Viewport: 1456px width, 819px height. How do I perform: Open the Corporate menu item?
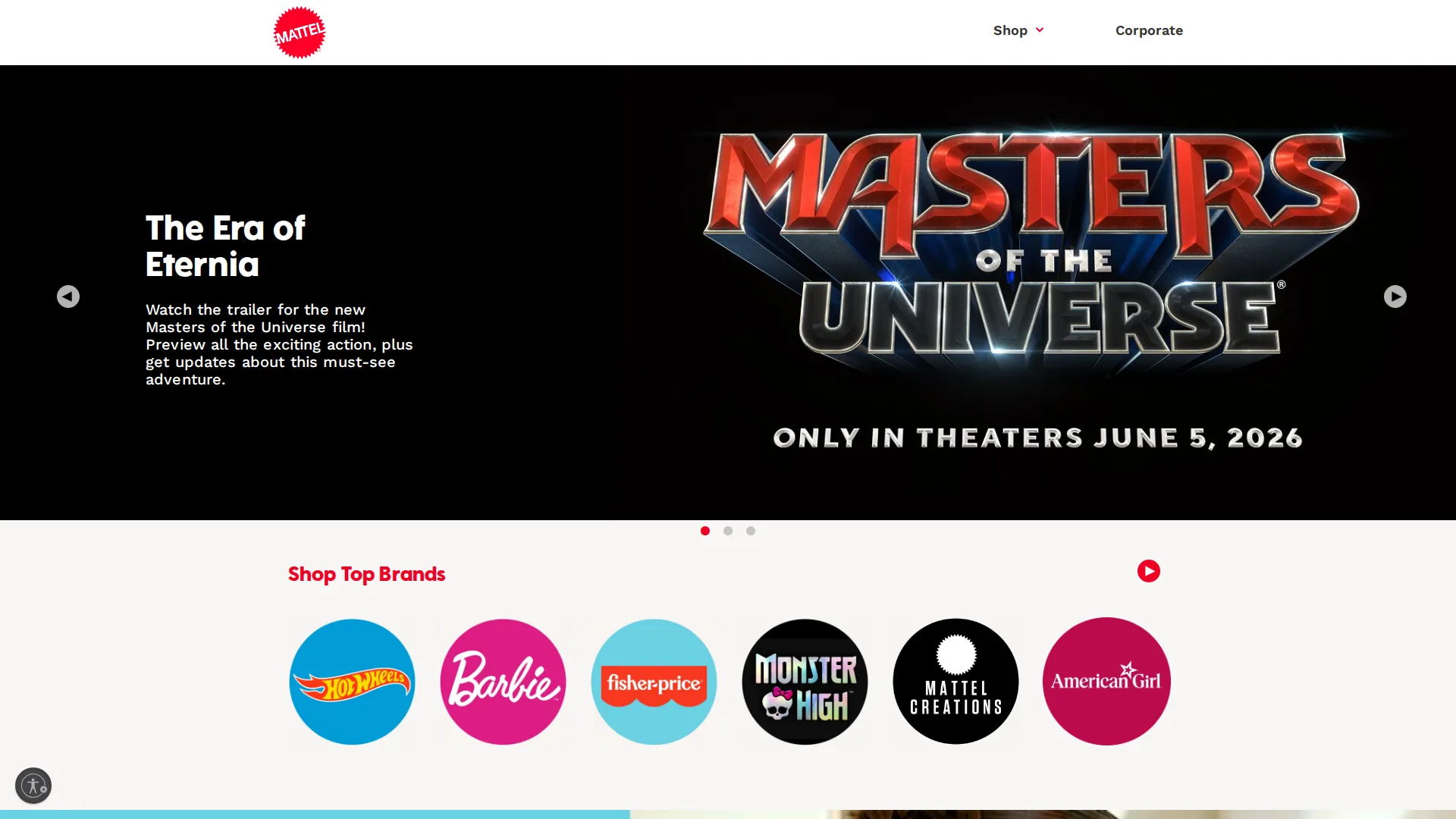click(x=1149, y=30)
